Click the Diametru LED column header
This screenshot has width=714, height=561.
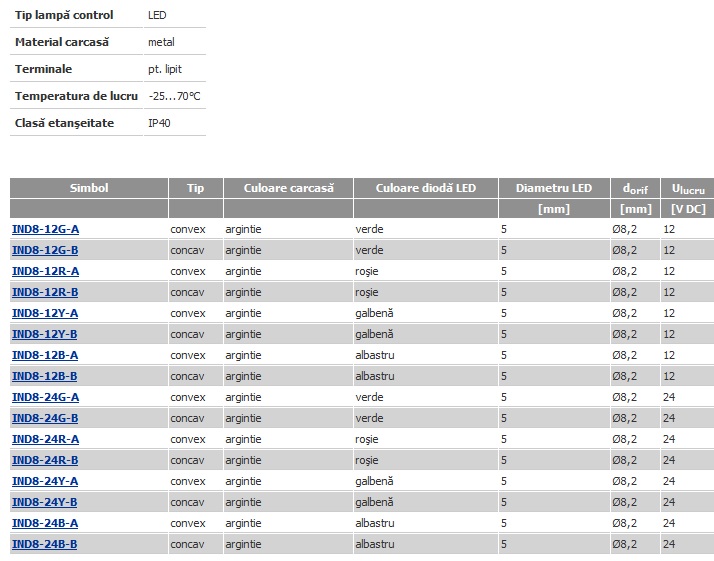point(553,188)
